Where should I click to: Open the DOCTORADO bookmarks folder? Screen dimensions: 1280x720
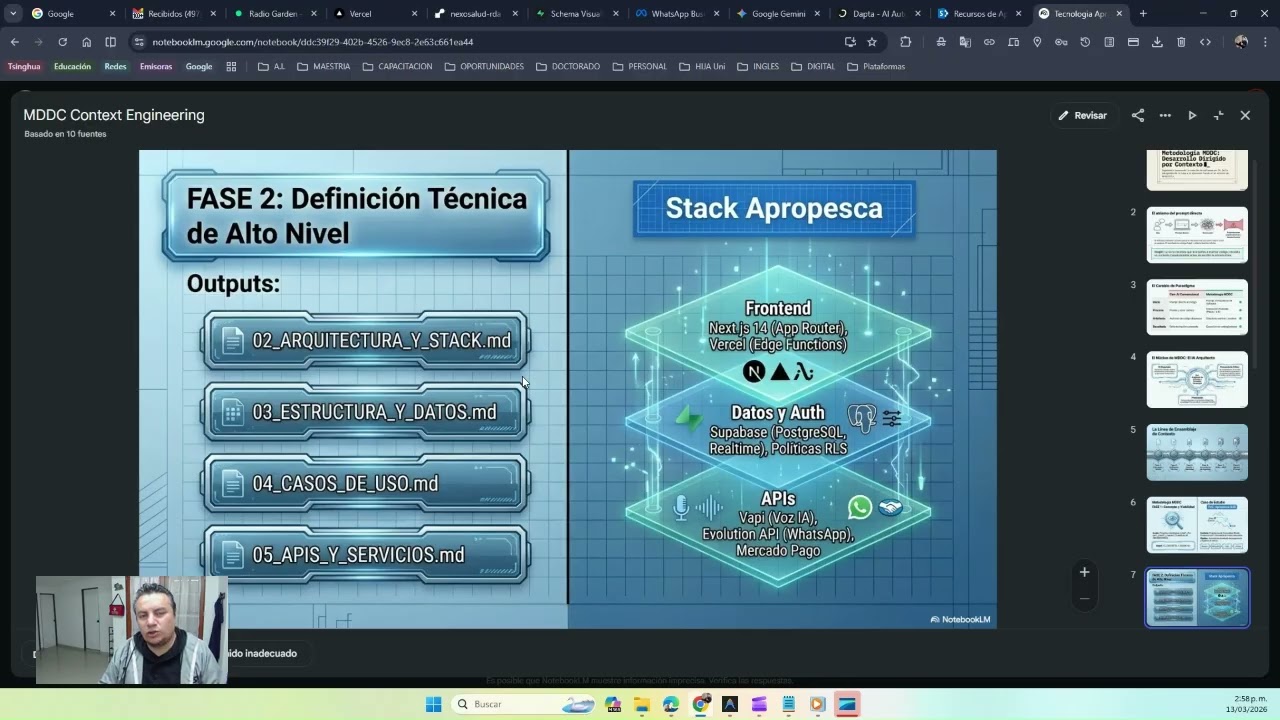coord(567,67)
